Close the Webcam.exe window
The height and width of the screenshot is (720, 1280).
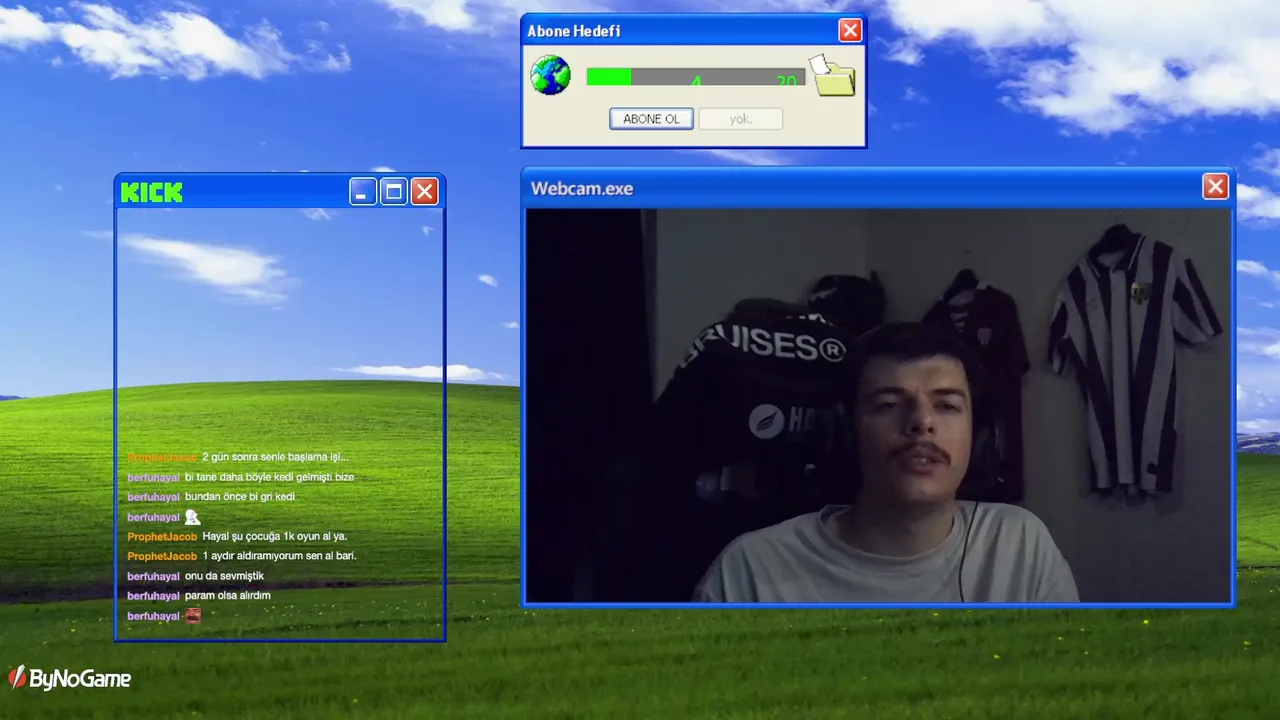[1215, 186]
